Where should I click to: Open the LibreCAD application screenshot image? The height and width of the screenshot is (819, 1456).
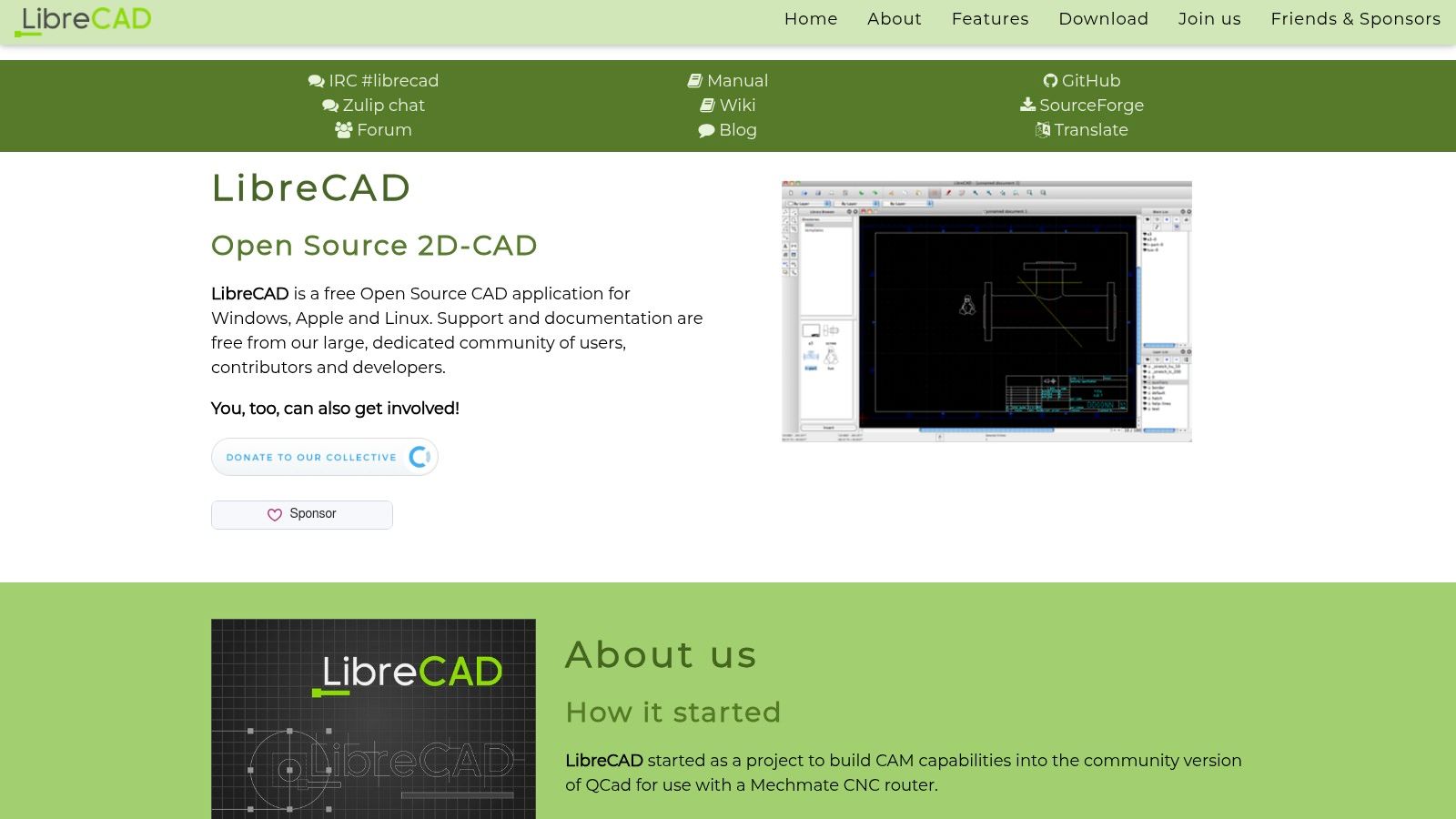[986, 311]
